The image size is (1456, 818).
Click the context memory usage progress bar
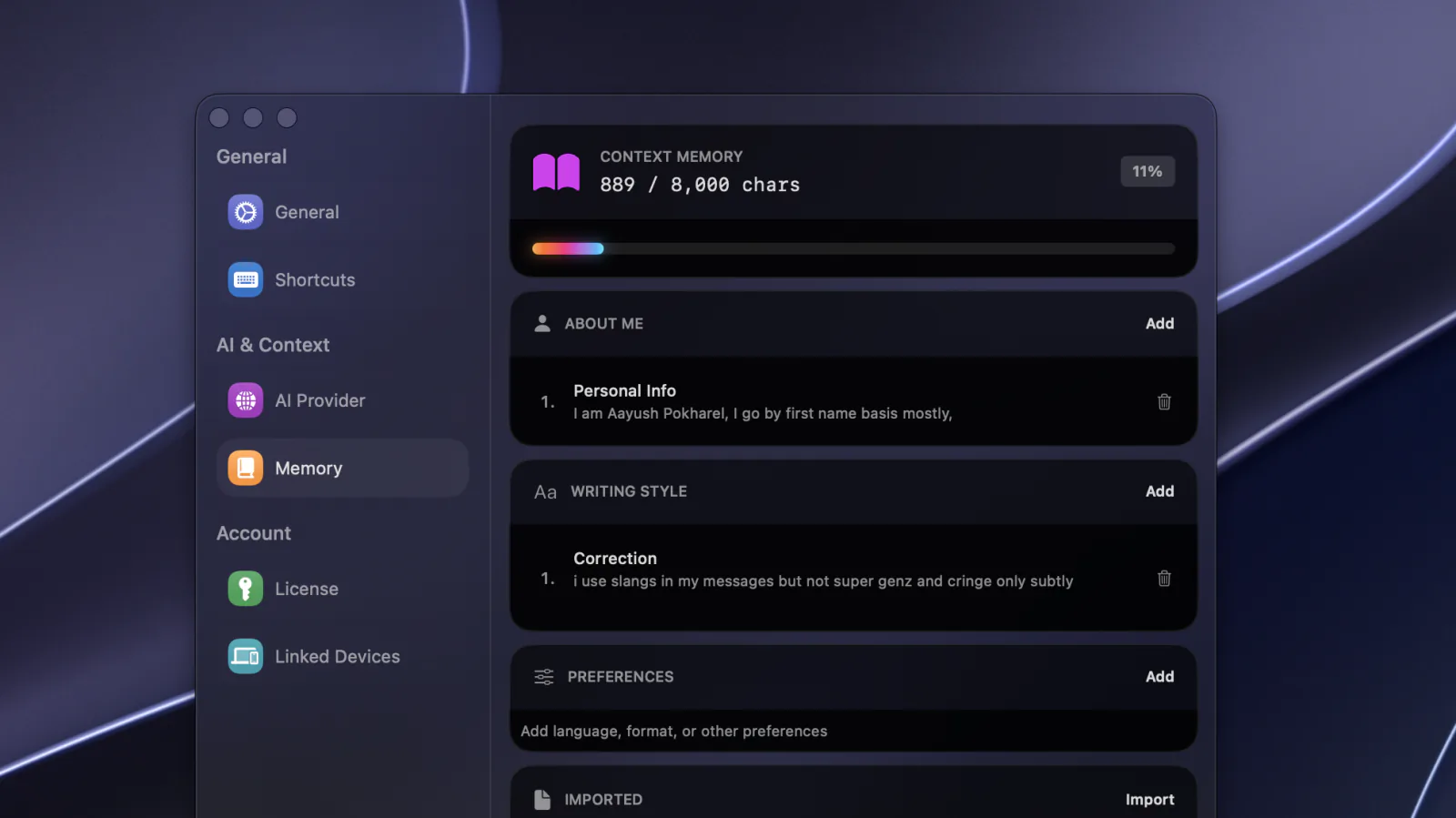point(853,248)
